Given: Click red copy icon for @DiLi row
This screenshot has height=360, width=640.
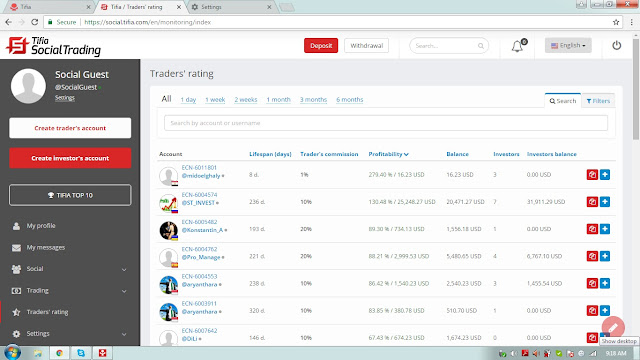Looking at the screenshot, I should (x=592, y=338).
